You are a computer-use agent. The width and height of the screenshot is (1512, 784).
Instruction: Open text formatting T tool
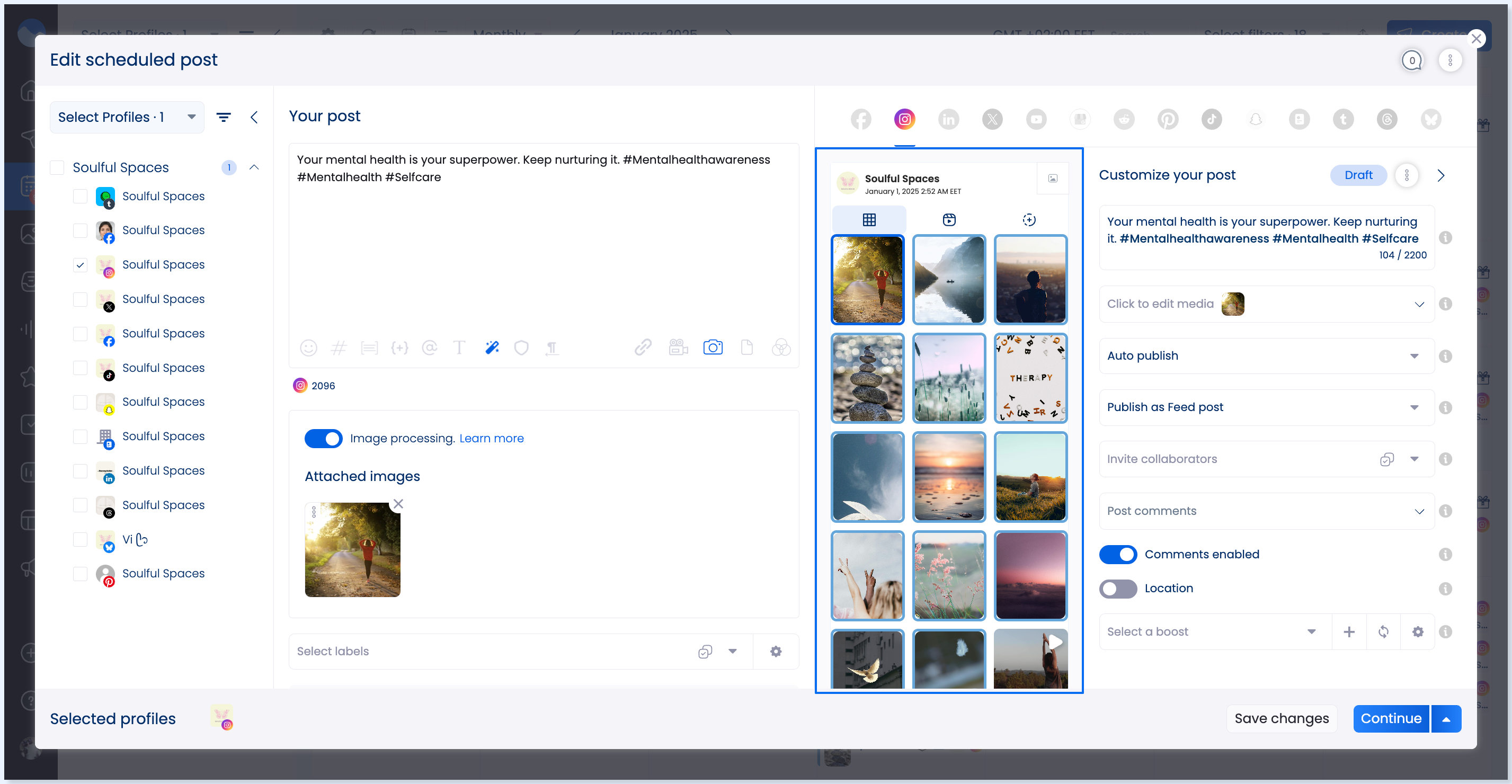click(460, 348)
